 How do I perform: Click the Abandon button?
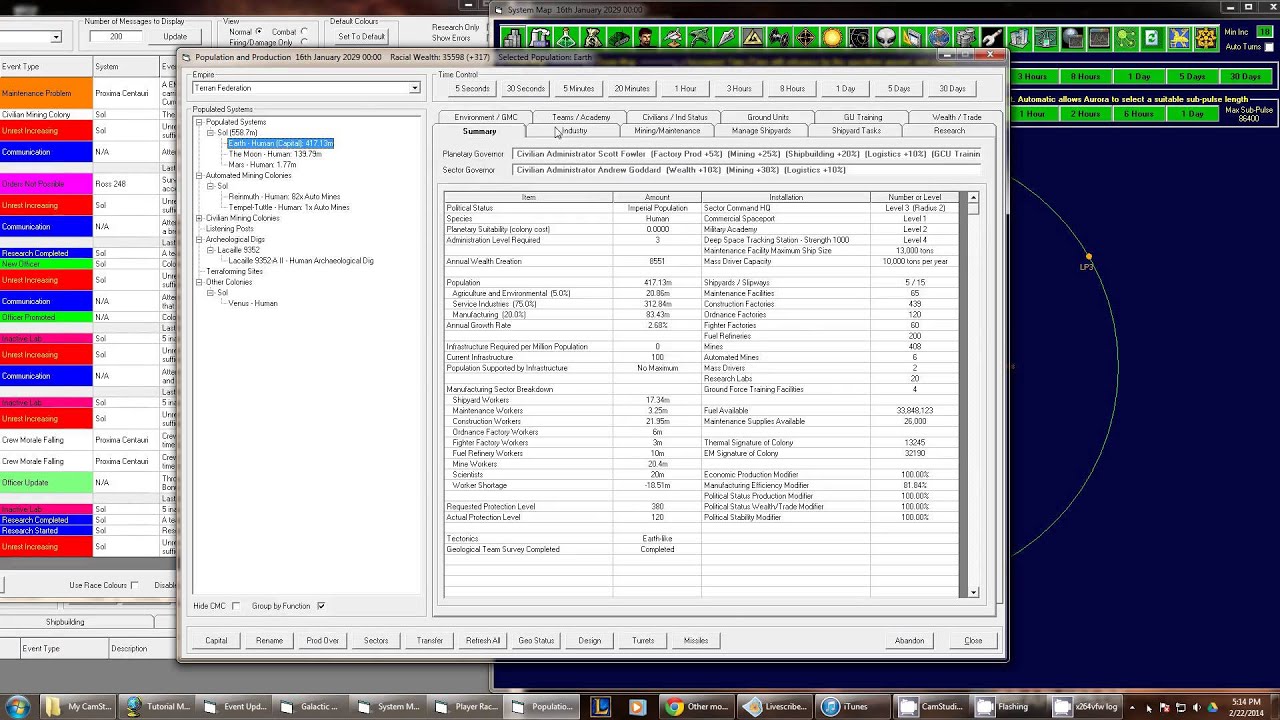pyautogui.click(x=909, y=640)
